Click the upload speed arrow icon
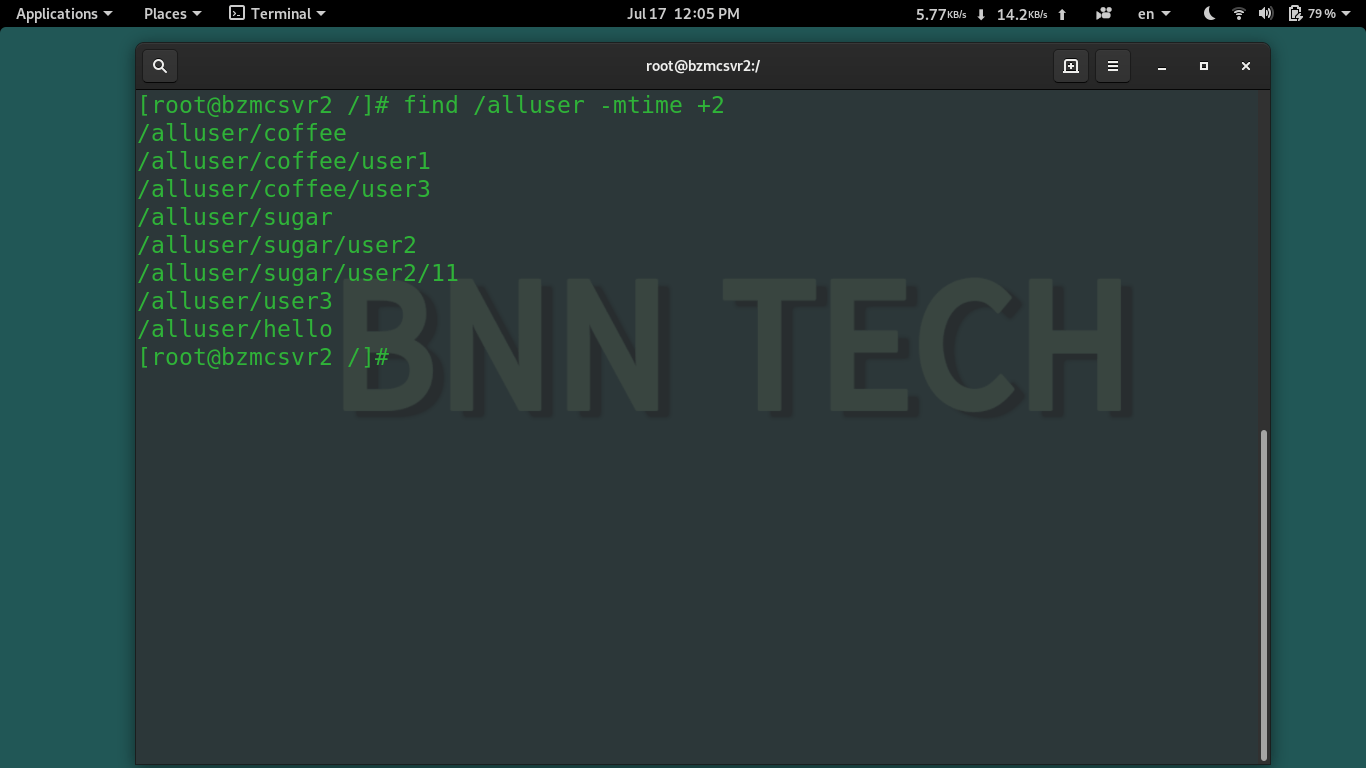The height and width of the screenshot is (768, 1366). [1060, 14]
